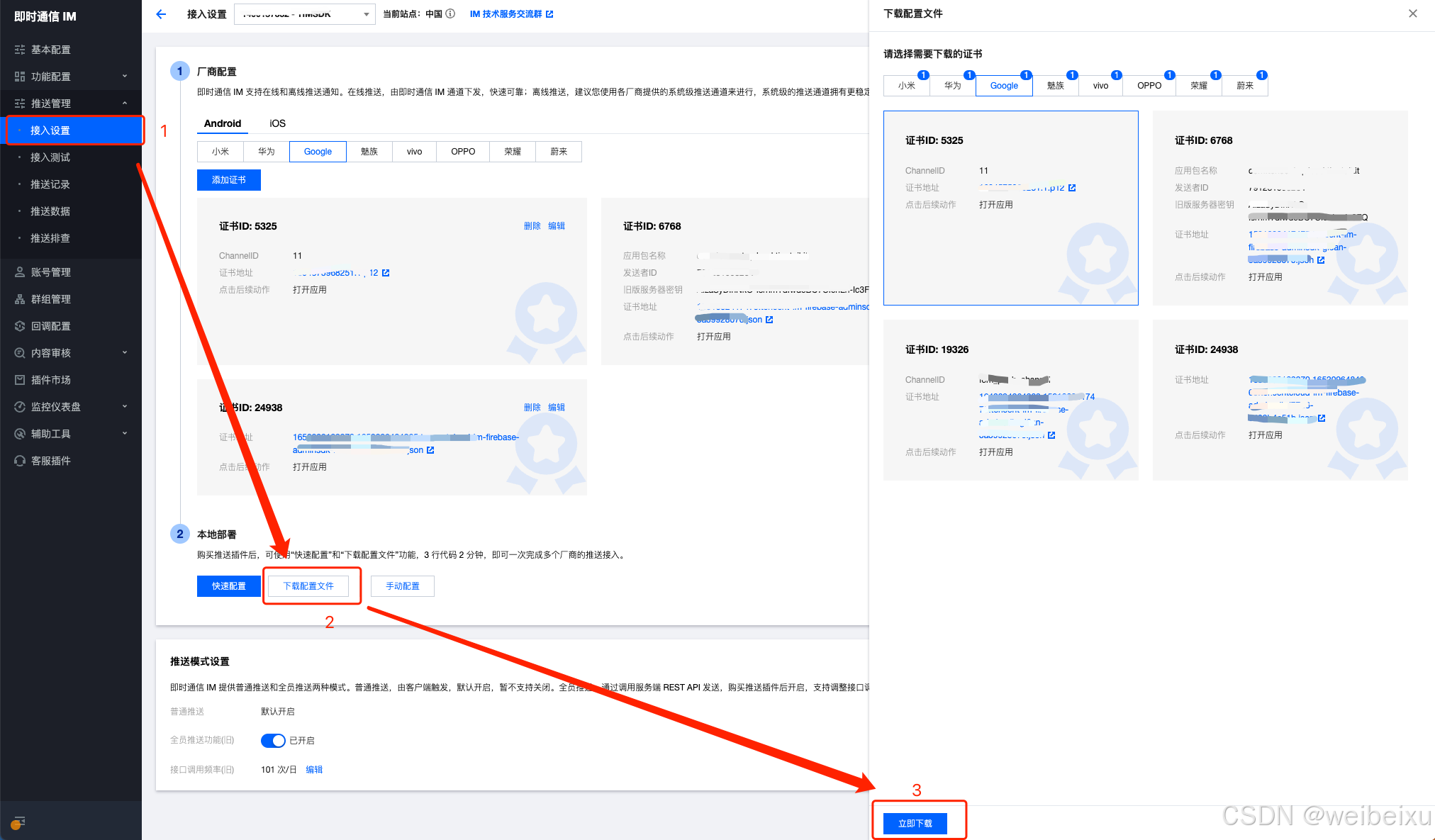Open IM 技术服务交流群 external link icon

[x=549, y=14]
